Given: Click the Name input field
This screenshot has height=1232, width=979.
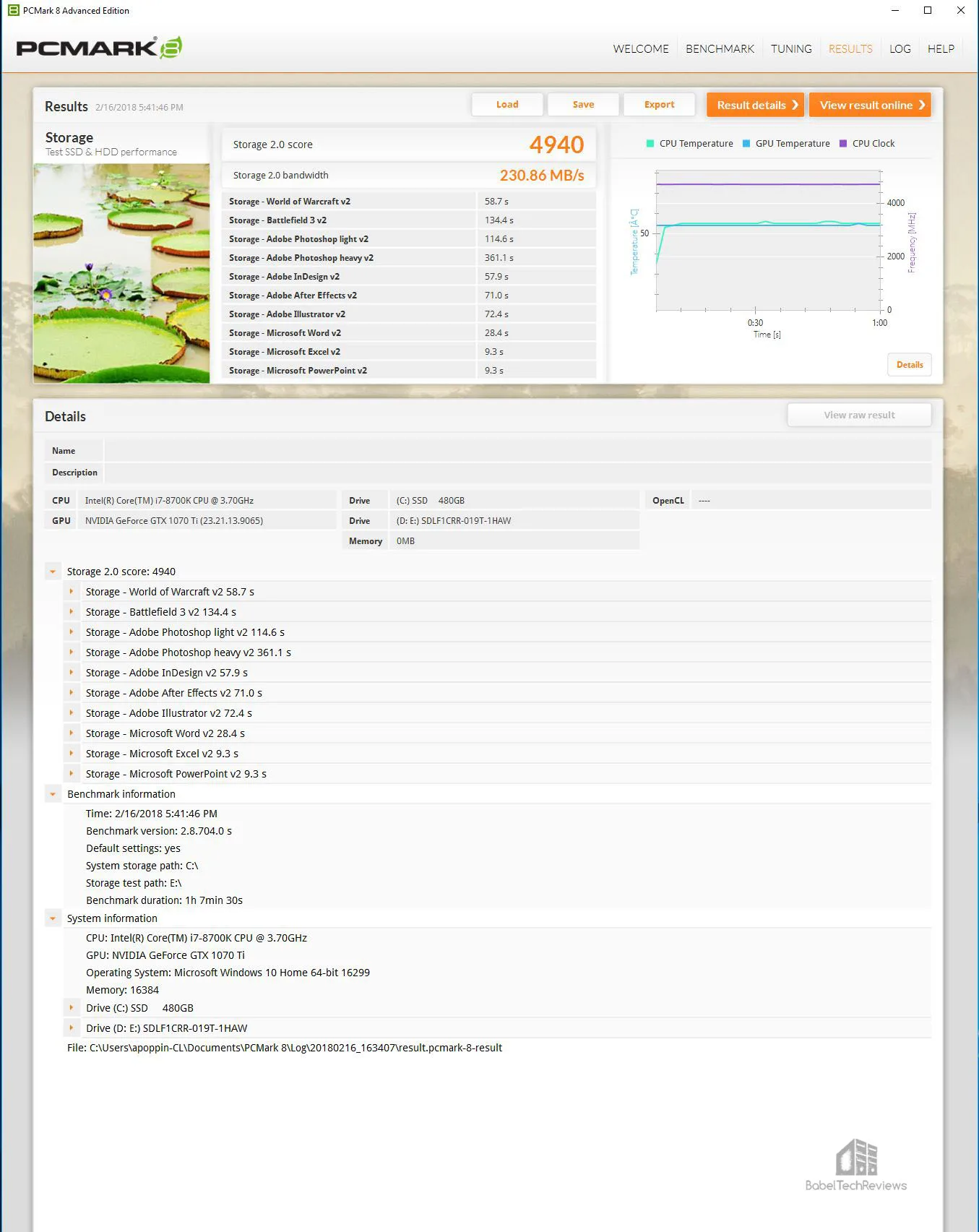Looking at the screenshot, I should click(517, 451).
